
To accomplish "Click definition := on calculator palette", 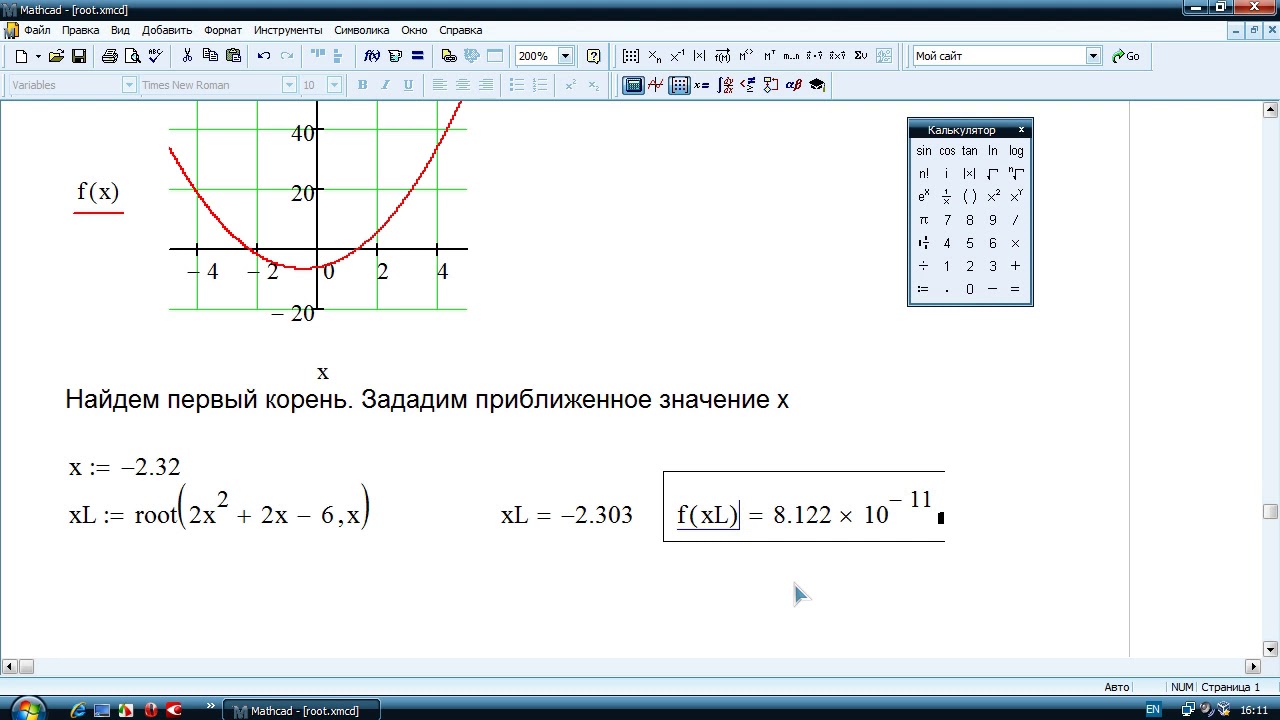I will [x=924, y=289].
